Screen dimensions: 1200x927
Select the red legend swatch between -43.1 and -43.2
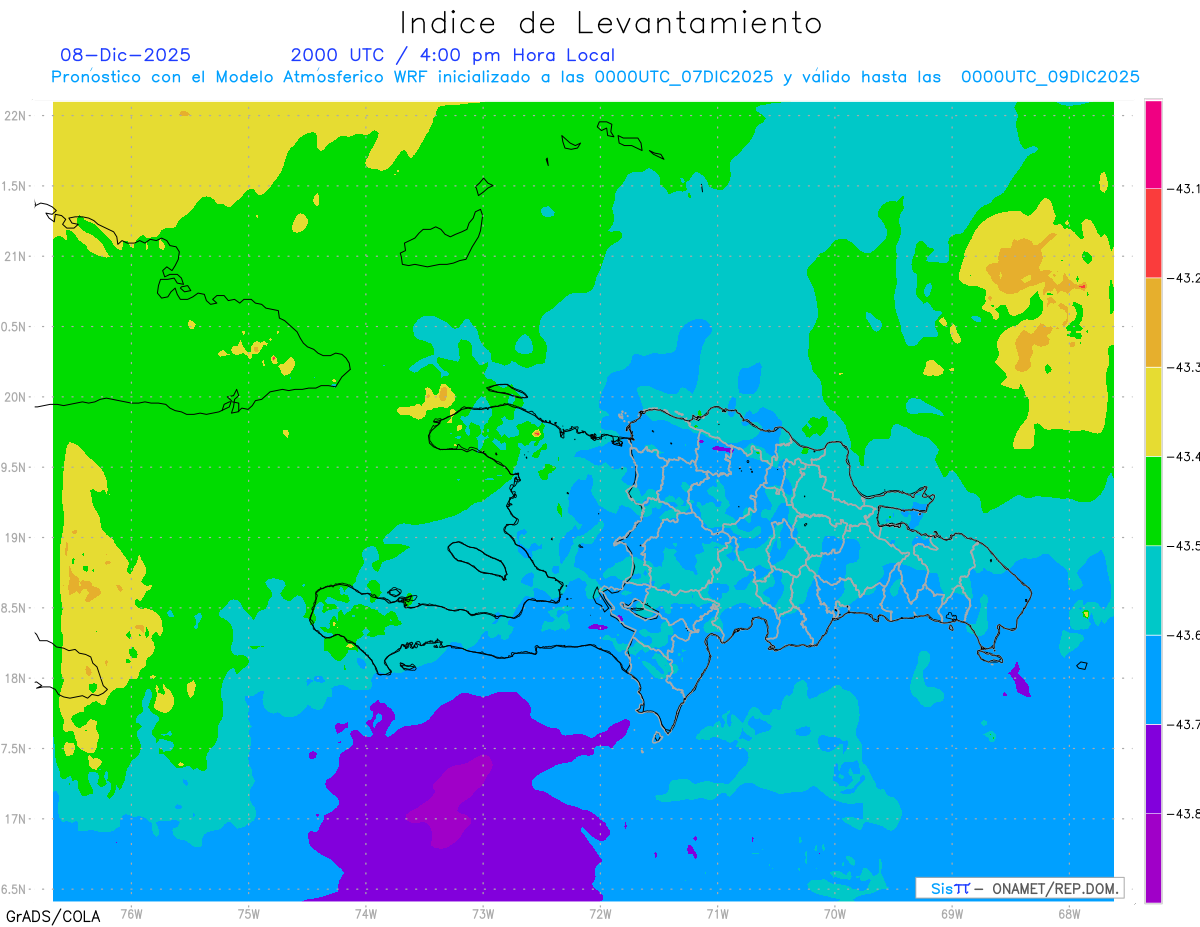tap(1153, 233)
